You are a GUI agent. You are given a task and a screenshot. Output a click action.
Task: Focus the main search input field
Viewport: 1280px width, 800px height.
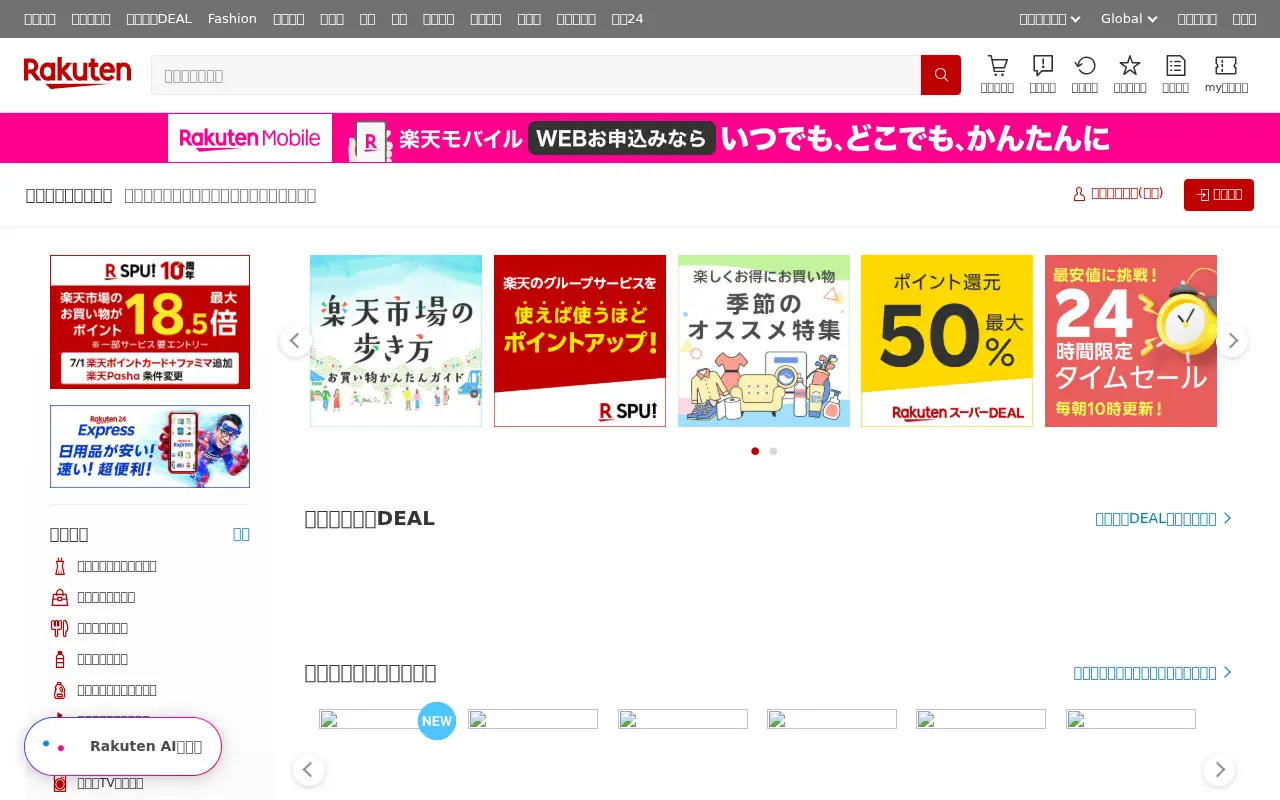[x=536, y=75]
